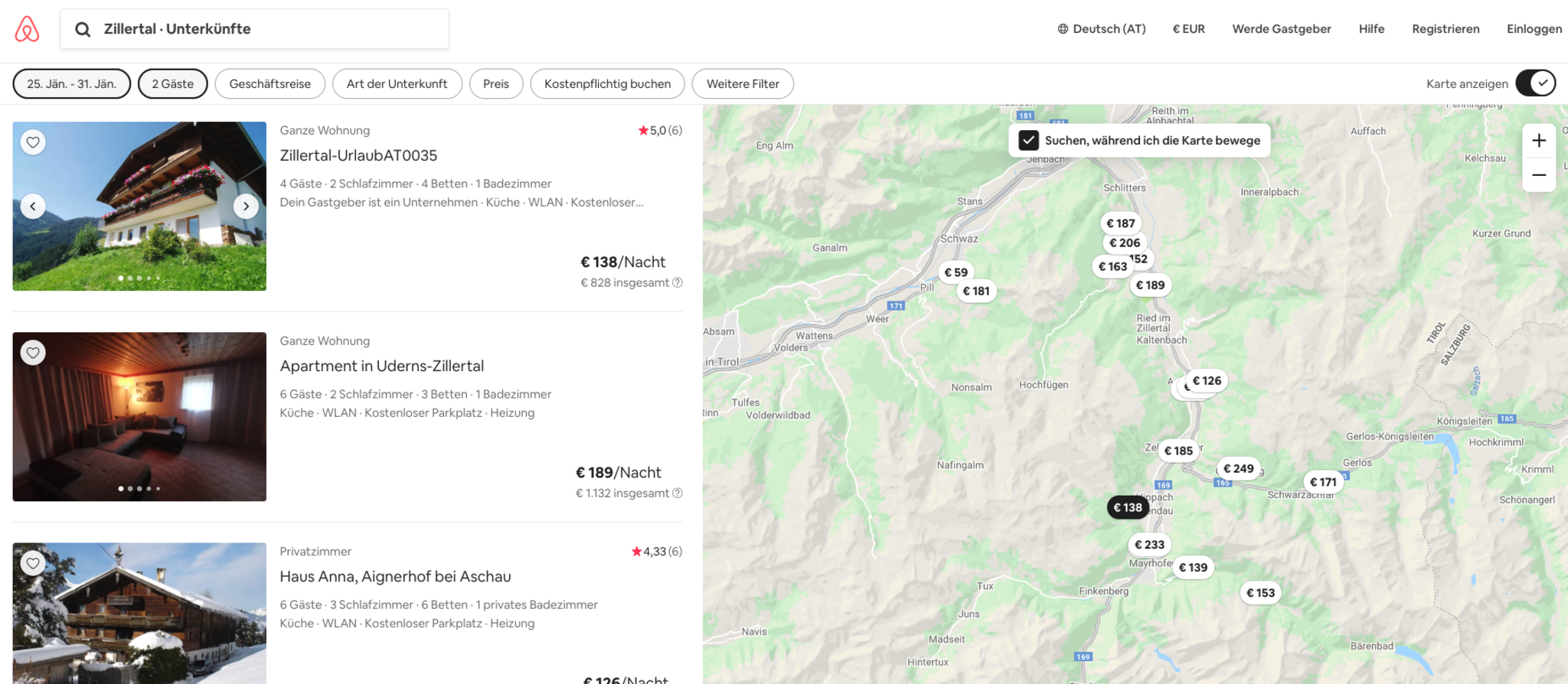Click the search magnifier icon
Screen dimensions: 1568x684
pos(83,29)
